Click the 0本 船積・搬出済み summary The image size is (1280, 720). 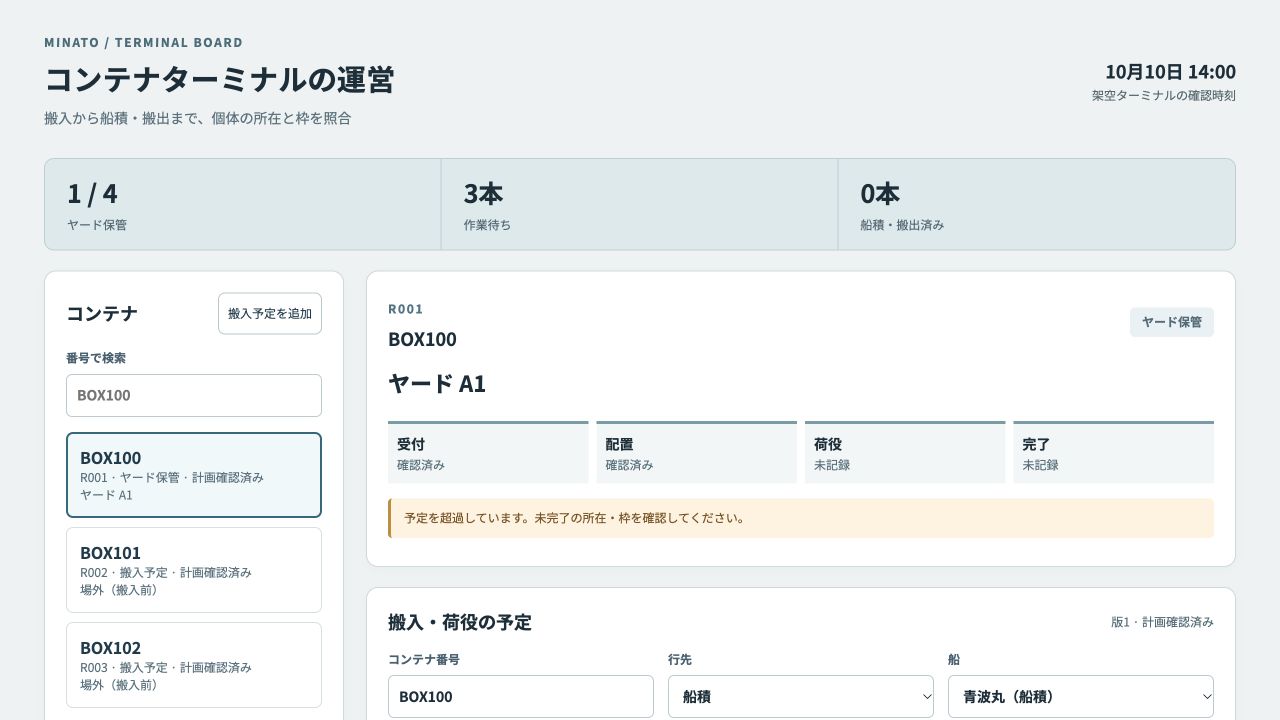point(1037,204)
